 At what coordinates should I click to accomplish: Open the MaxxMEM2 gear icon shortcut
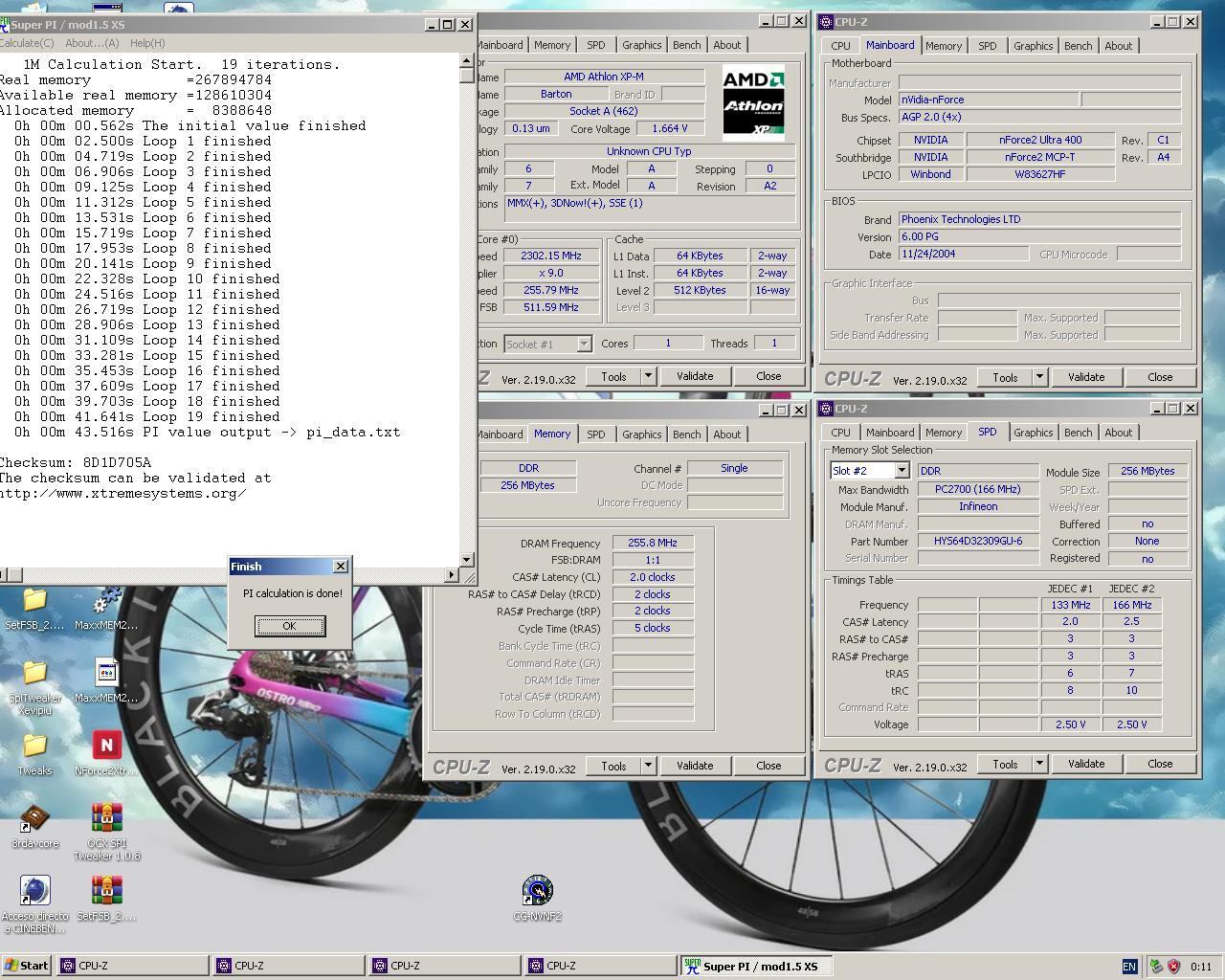pos(106,600)
